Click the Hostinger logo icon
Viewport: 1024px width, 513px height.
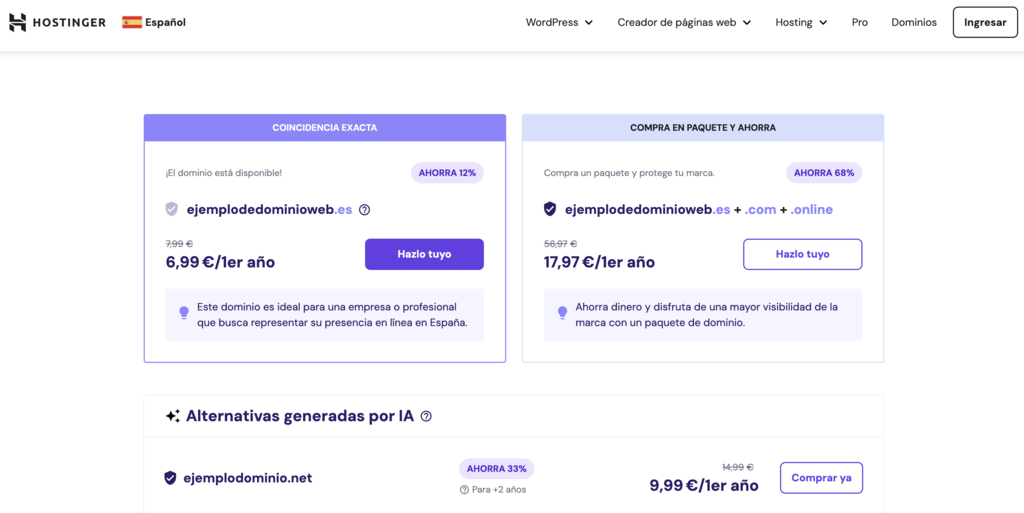click(x=18, y=22)
